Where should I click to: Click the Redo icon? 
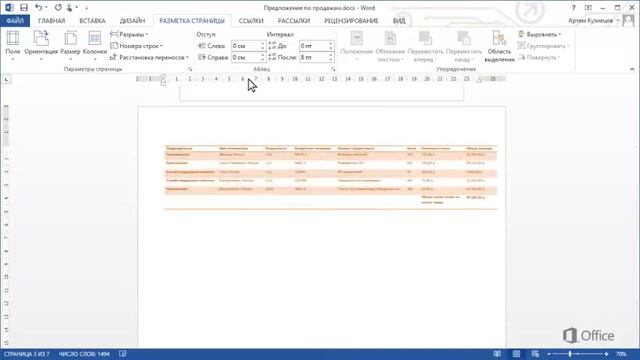point(58,7)
